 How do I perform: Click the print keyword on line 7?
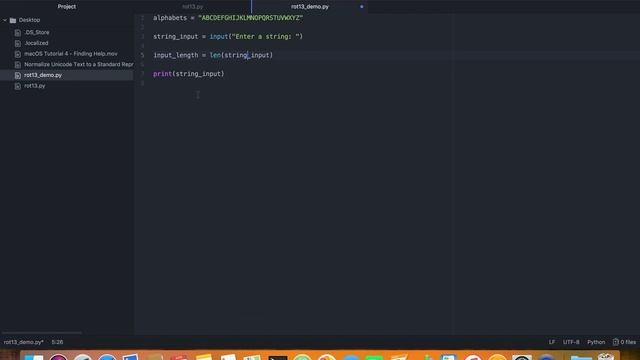pos(162,74)
